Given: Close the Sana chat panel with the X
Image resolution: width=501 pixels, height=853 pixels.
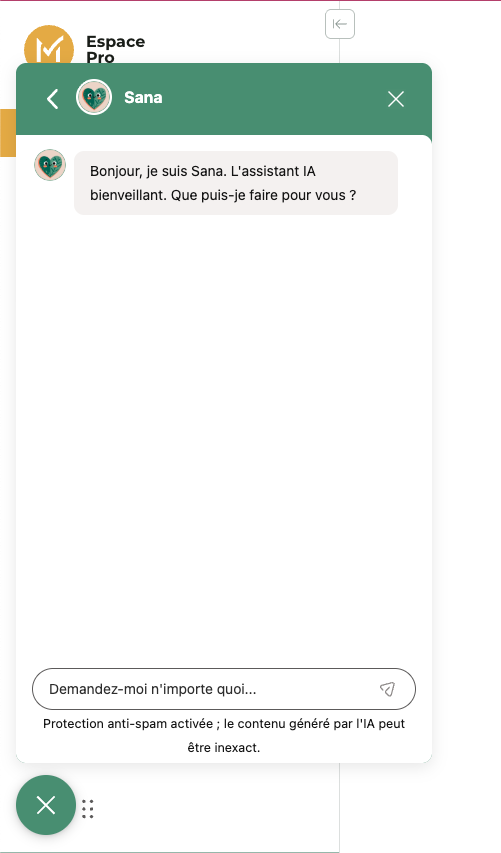Looking at the screenshot, I should pyautogui.click(x=395, y=99).
